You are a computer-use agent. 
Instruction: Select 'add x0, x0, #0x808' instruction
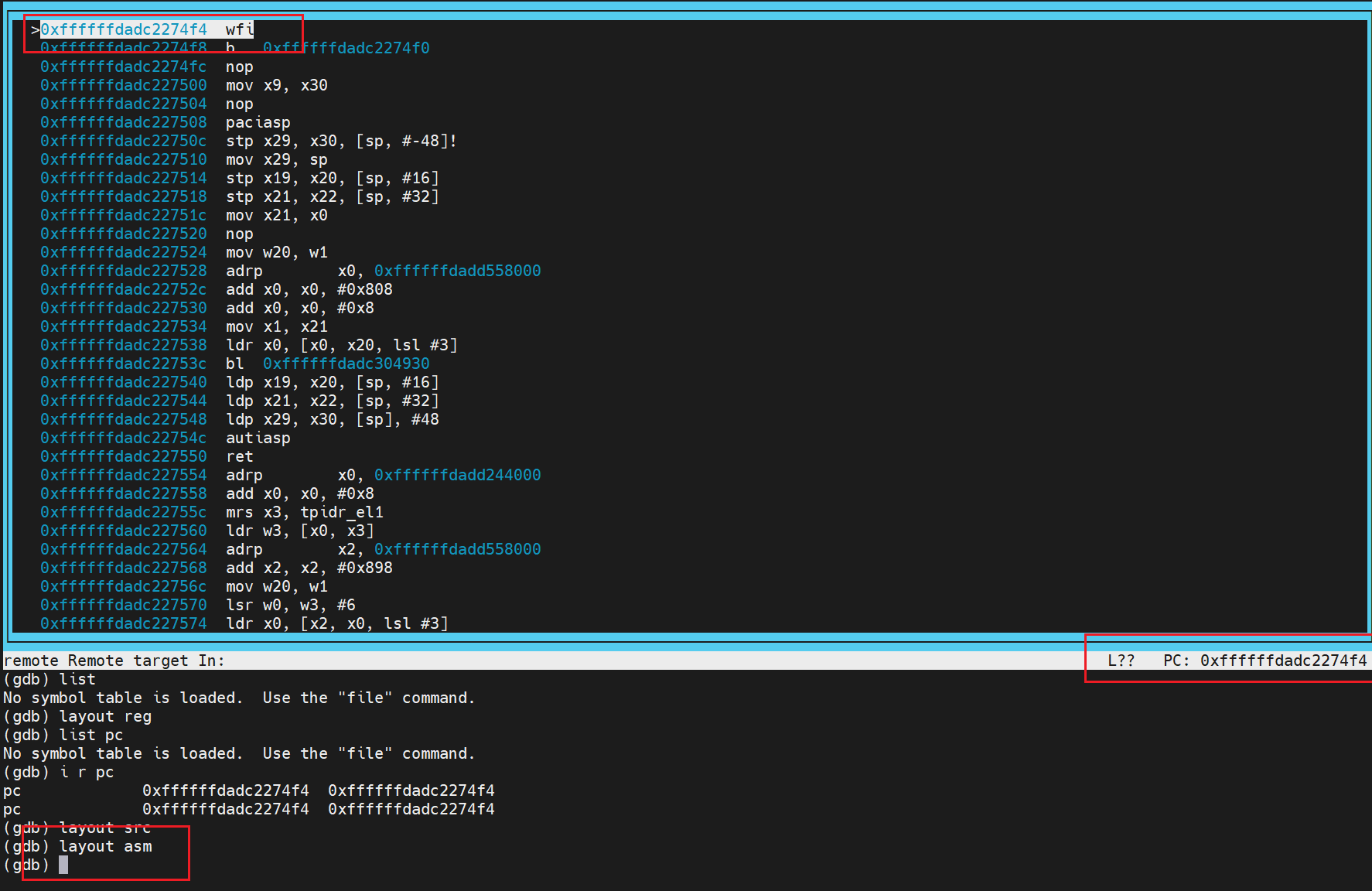click(309, 289)
